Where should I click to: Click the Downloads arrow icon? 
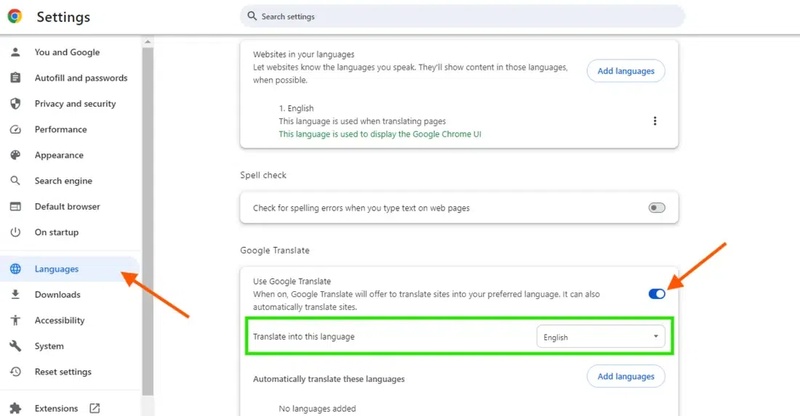pos(15,295)
